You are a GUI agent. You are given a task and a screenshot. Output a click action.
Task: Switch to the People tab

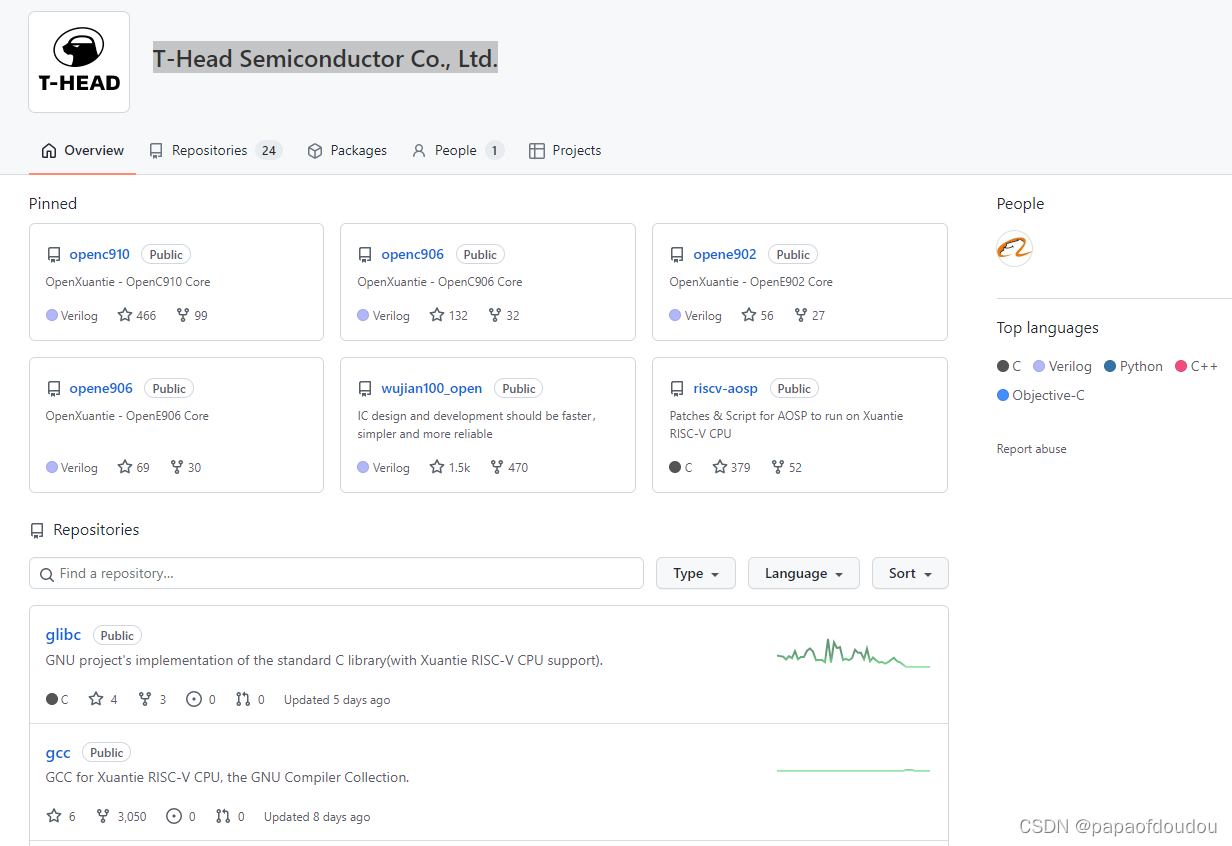[x=457, y=150]
